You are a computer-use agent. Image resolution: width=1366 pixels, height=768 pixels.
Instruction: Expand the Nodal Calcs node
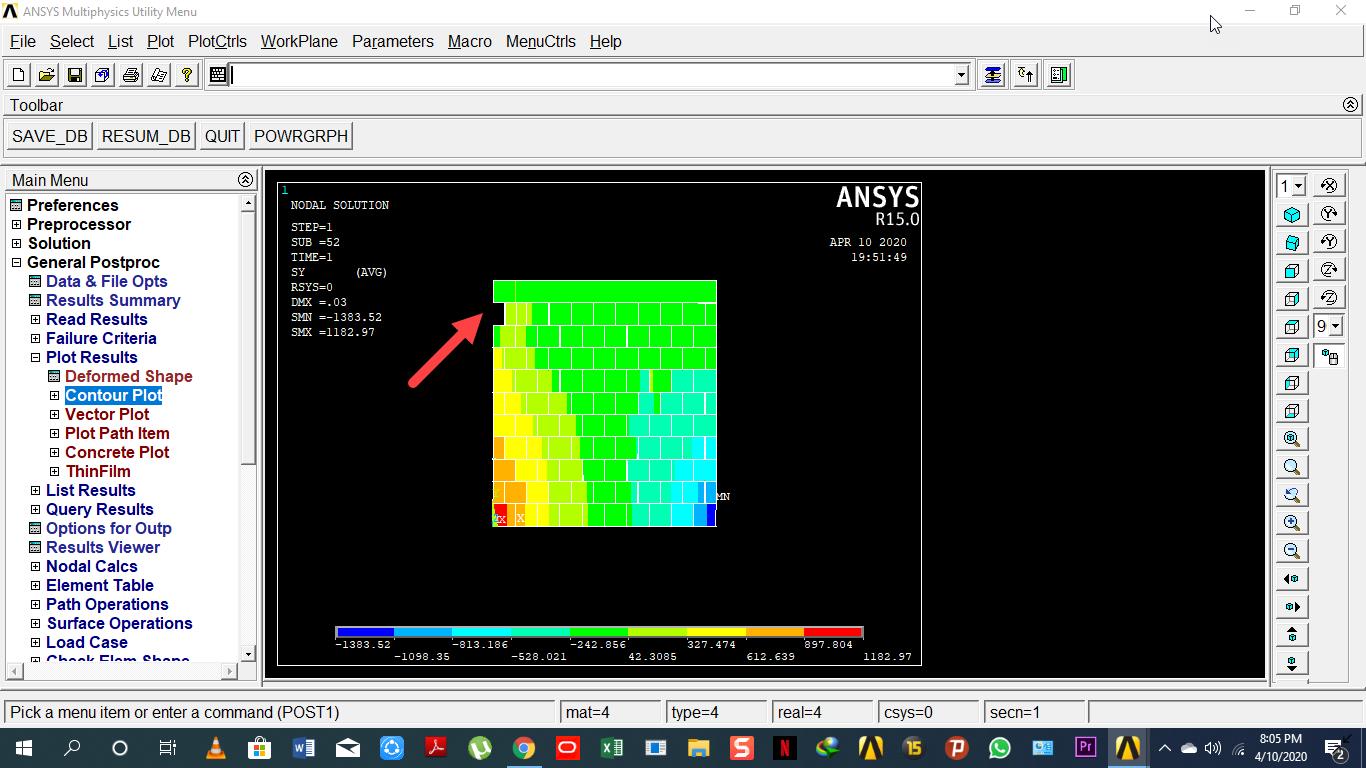coord(35,566)
